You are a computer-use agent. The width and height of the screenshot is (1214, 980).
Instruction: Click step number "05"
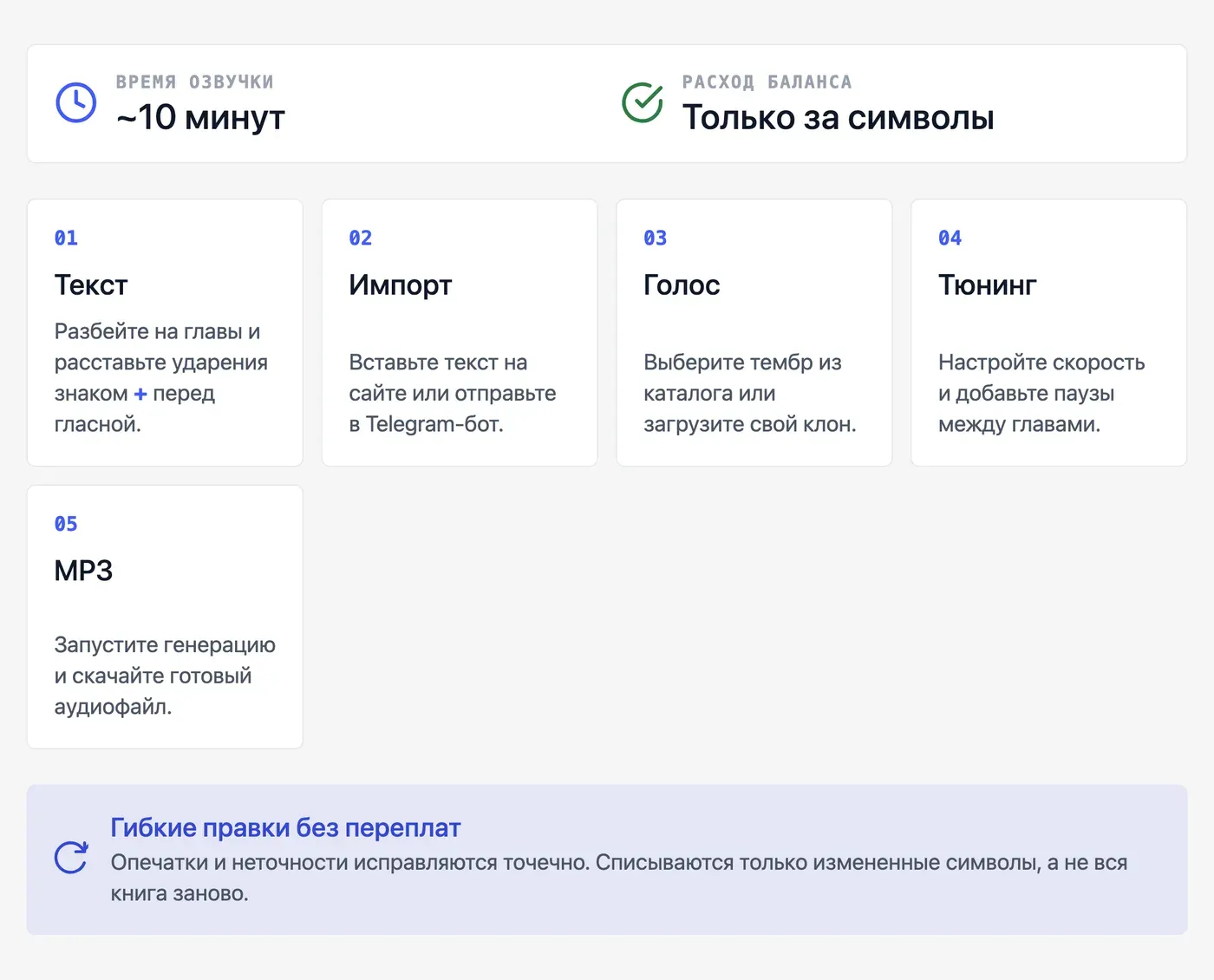point(66,525)
